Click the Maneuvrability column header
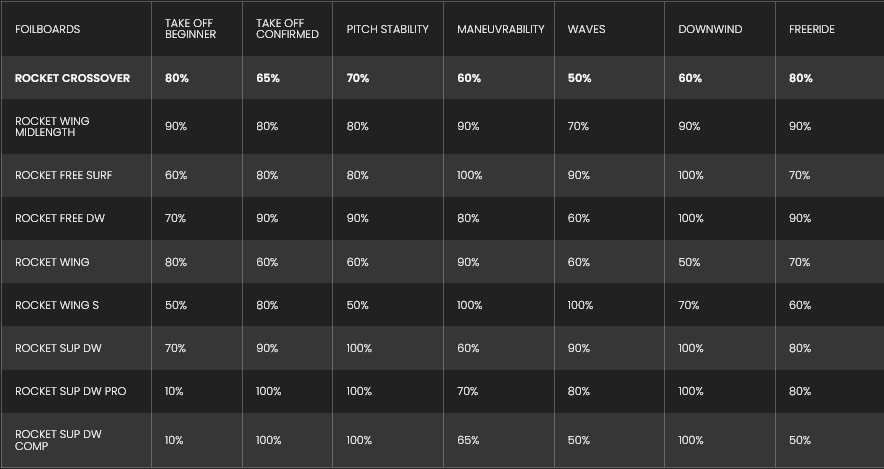The width and height of the screenshot is (884, 469). 501,30
